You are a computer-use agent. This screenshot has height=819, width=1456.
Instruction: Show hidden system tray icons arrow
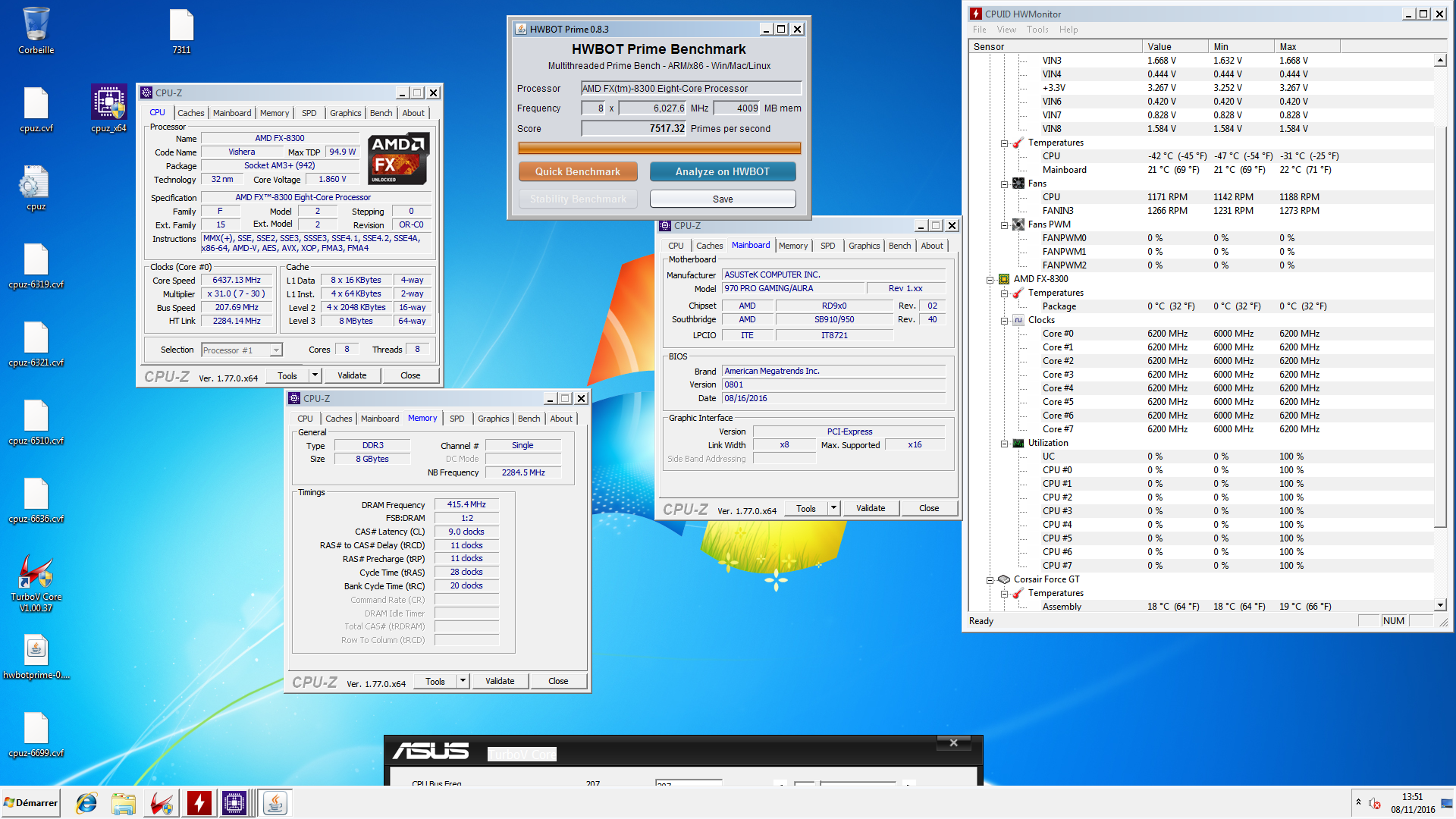(x=1358, y=802)
